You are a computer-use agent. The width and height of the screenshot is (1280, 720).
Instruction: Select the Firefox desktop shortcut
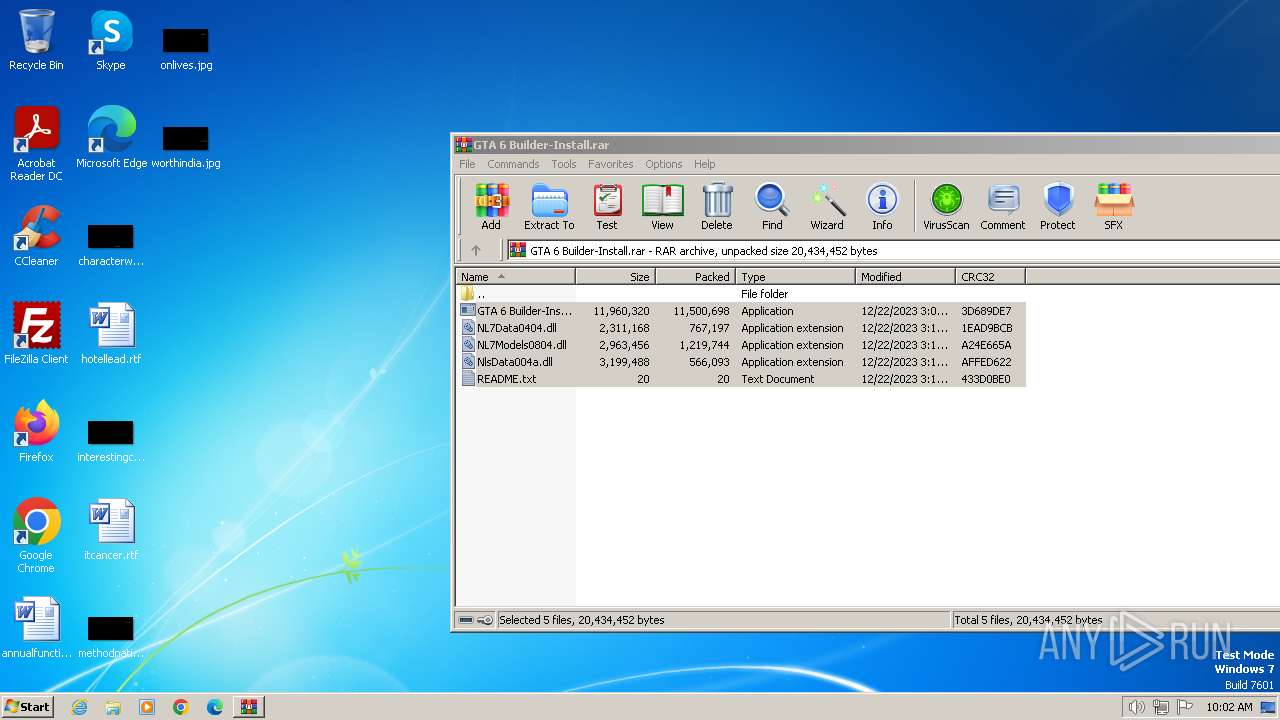36,432
